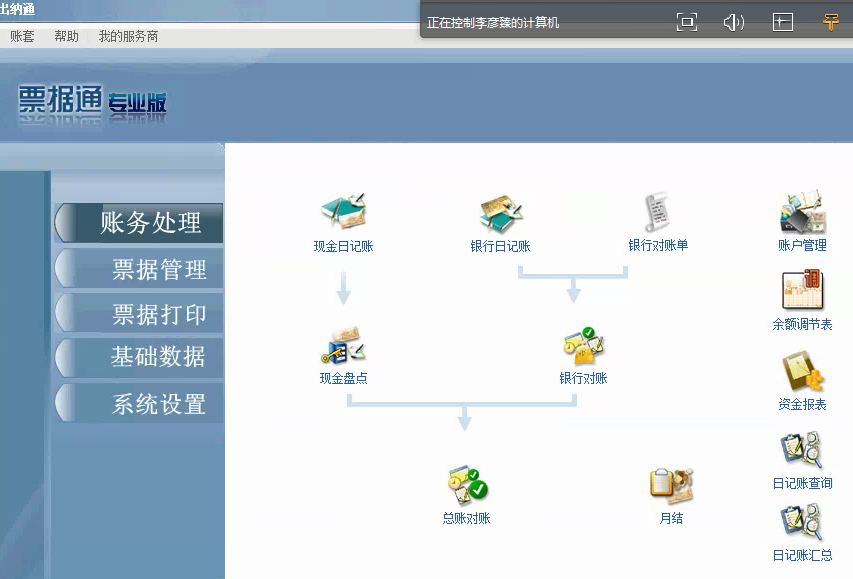Open the 票据打印 sidebar section
Viewport: 853px width, 579px height.
[140, 313]
